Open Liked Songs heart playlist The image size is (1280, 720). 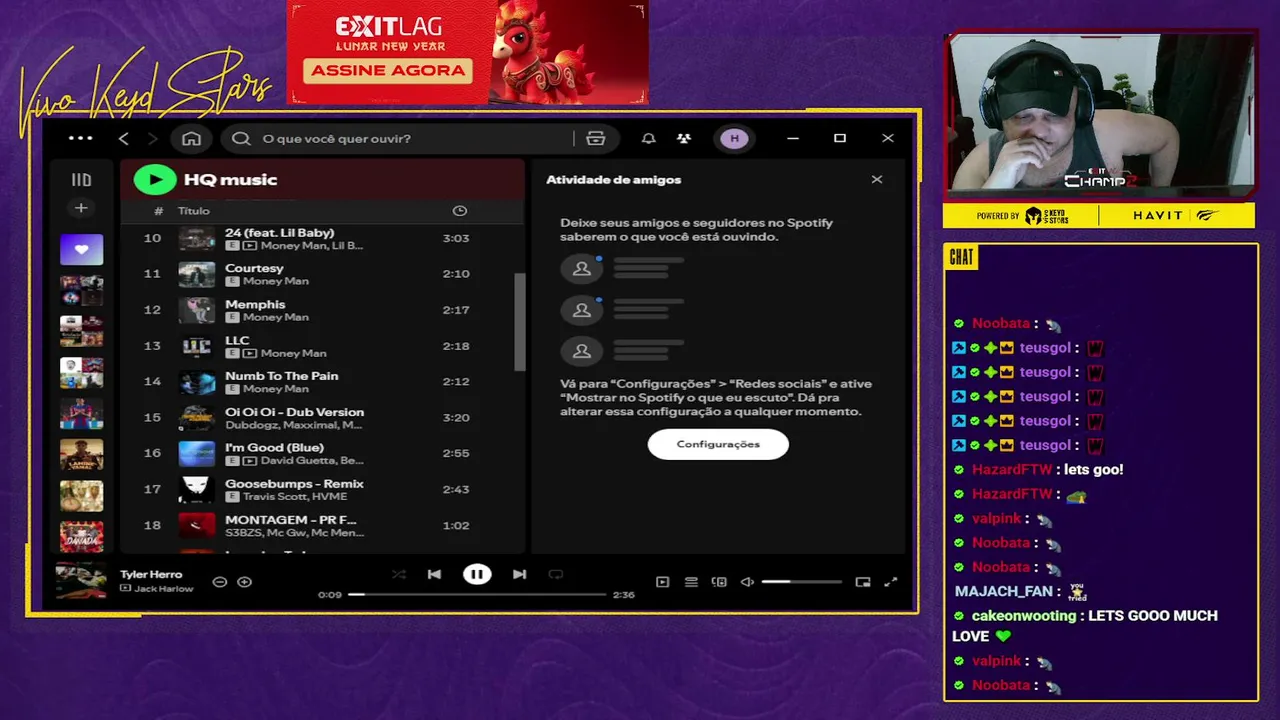[81, 249]
